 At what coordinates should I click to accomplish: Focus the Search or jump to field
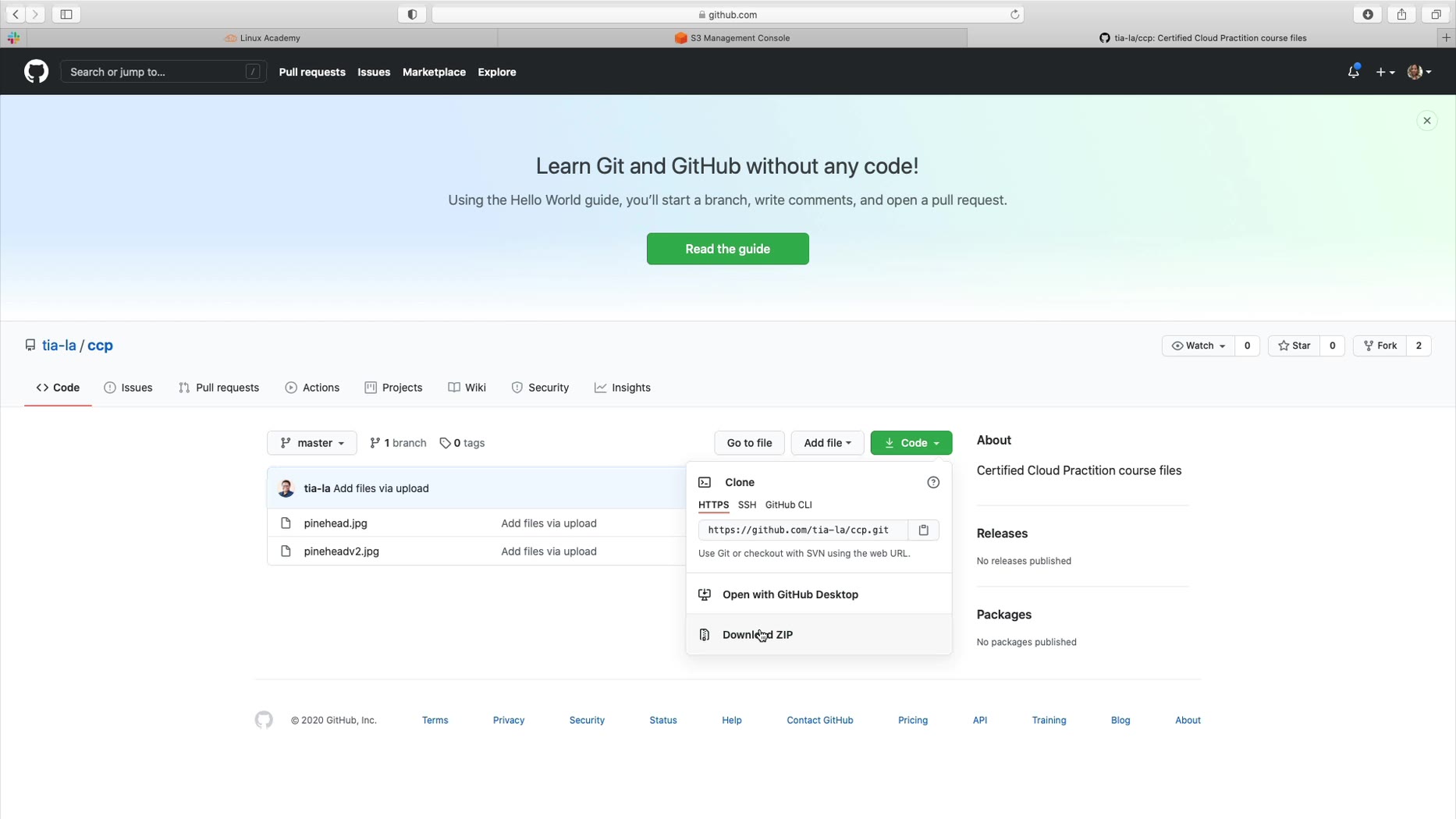(163, 72)
